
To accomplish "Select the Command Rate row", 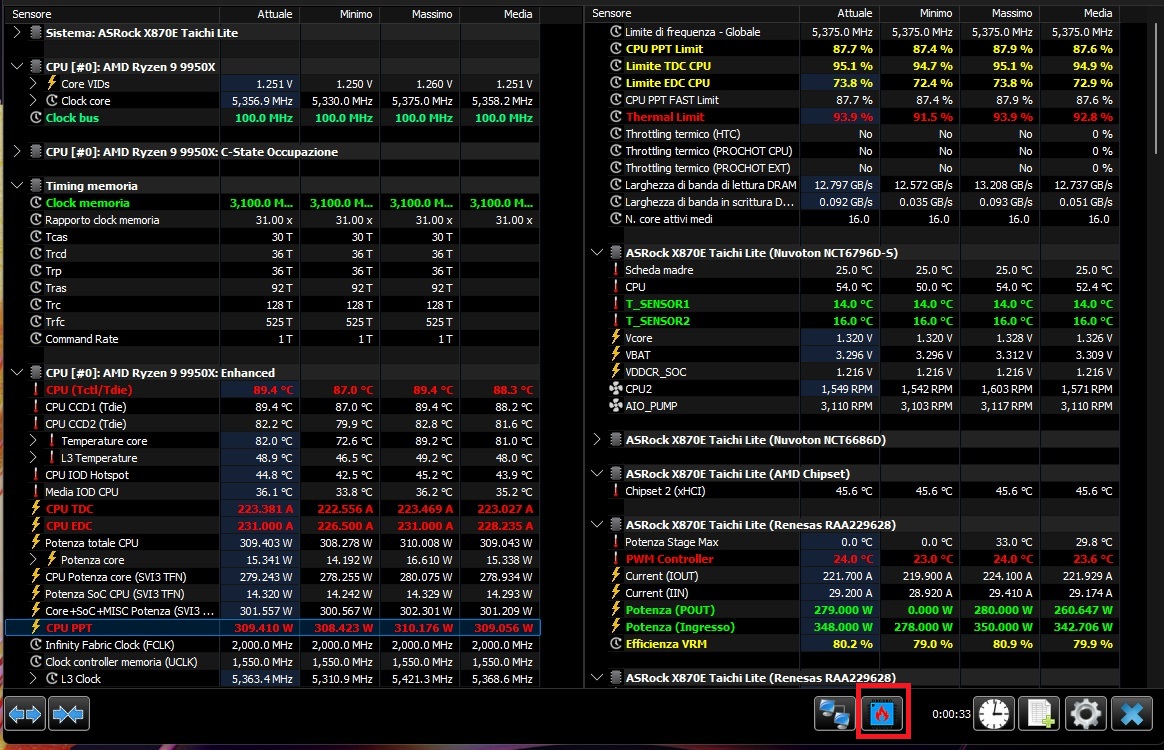I will point(272,339).
